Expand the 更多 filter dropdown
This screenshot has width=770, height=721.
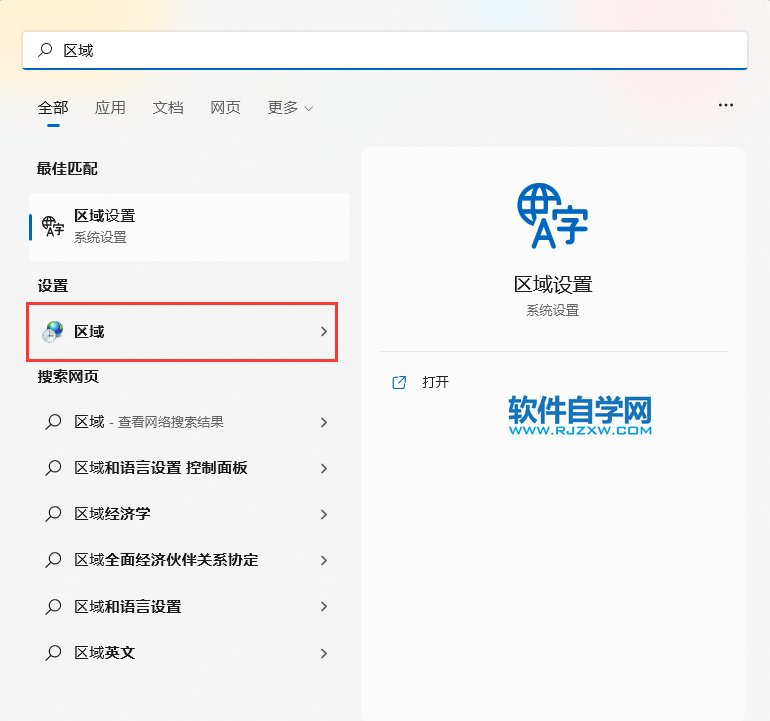tap(290, 108)
